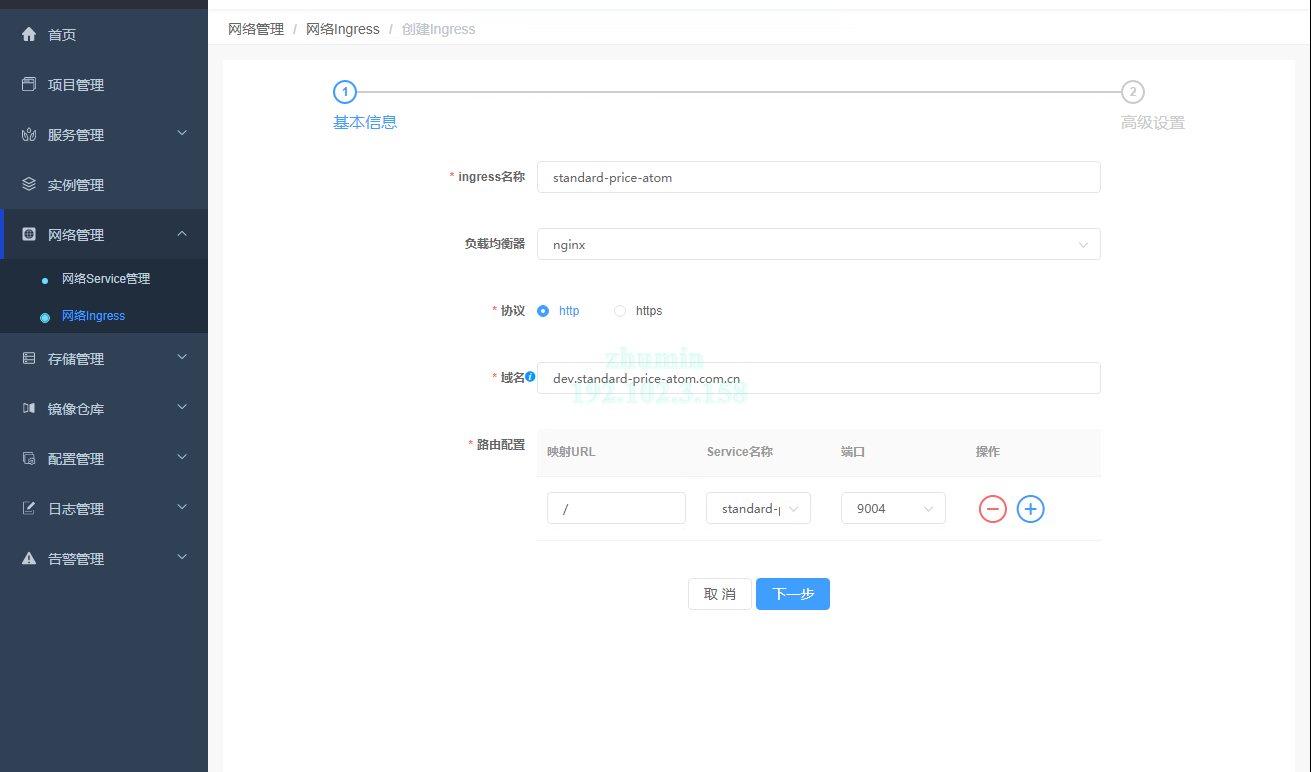Click step 1 circle 基本信息
This screenshot has width=1311, height=772.
click(345, 92)
